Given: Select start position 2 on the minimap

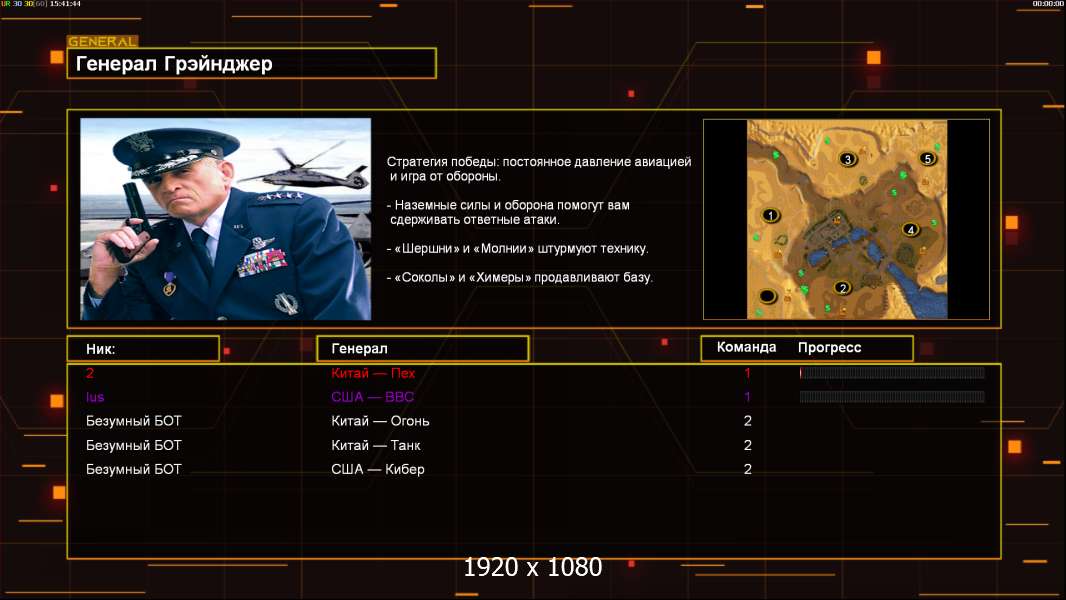Looking at the screenshot, I should 842,288.
